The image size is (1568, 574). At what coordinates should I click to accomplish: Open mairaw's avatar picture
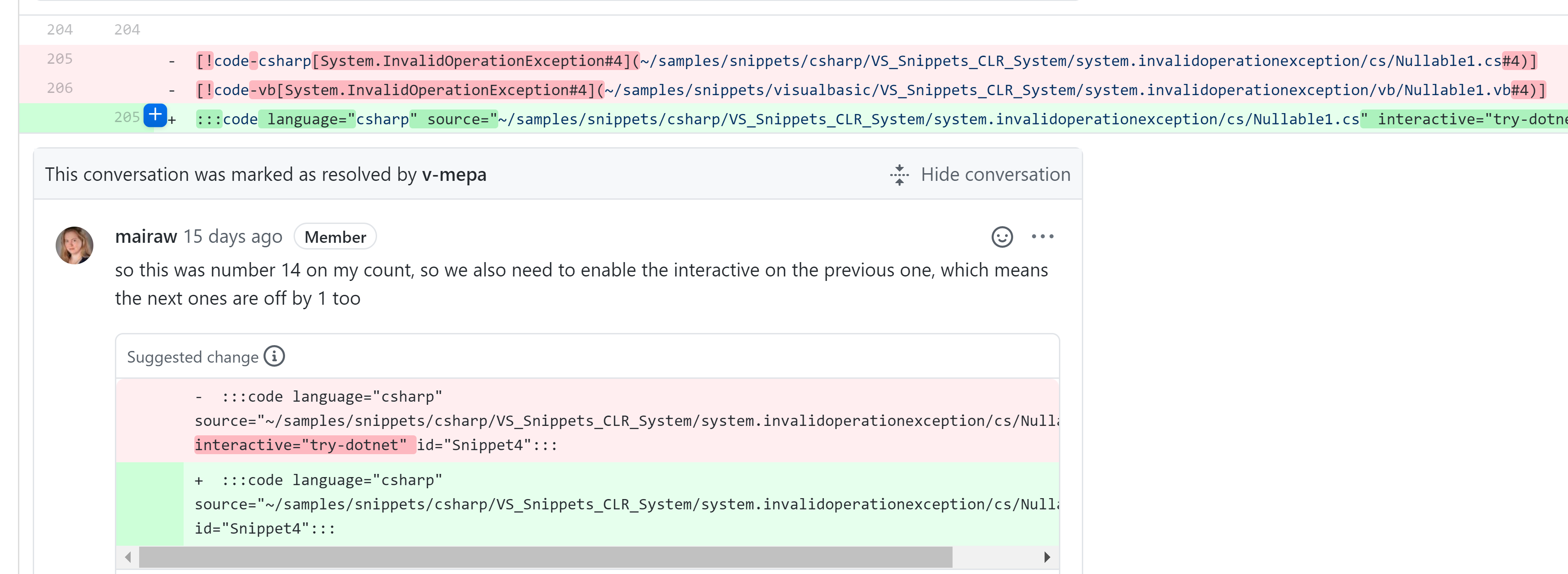tap(74, 245)
